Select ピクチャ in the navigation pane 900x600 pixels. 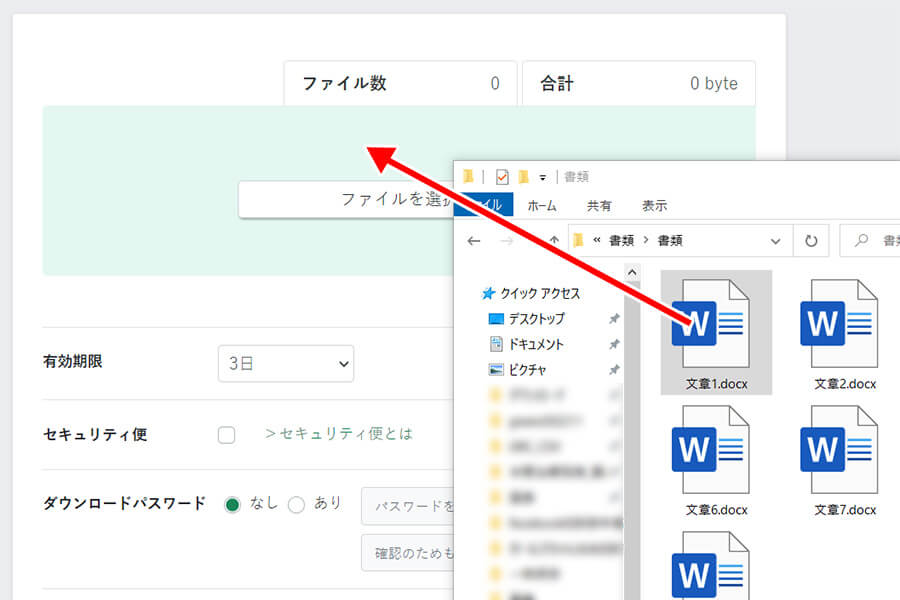click(527, 370)
